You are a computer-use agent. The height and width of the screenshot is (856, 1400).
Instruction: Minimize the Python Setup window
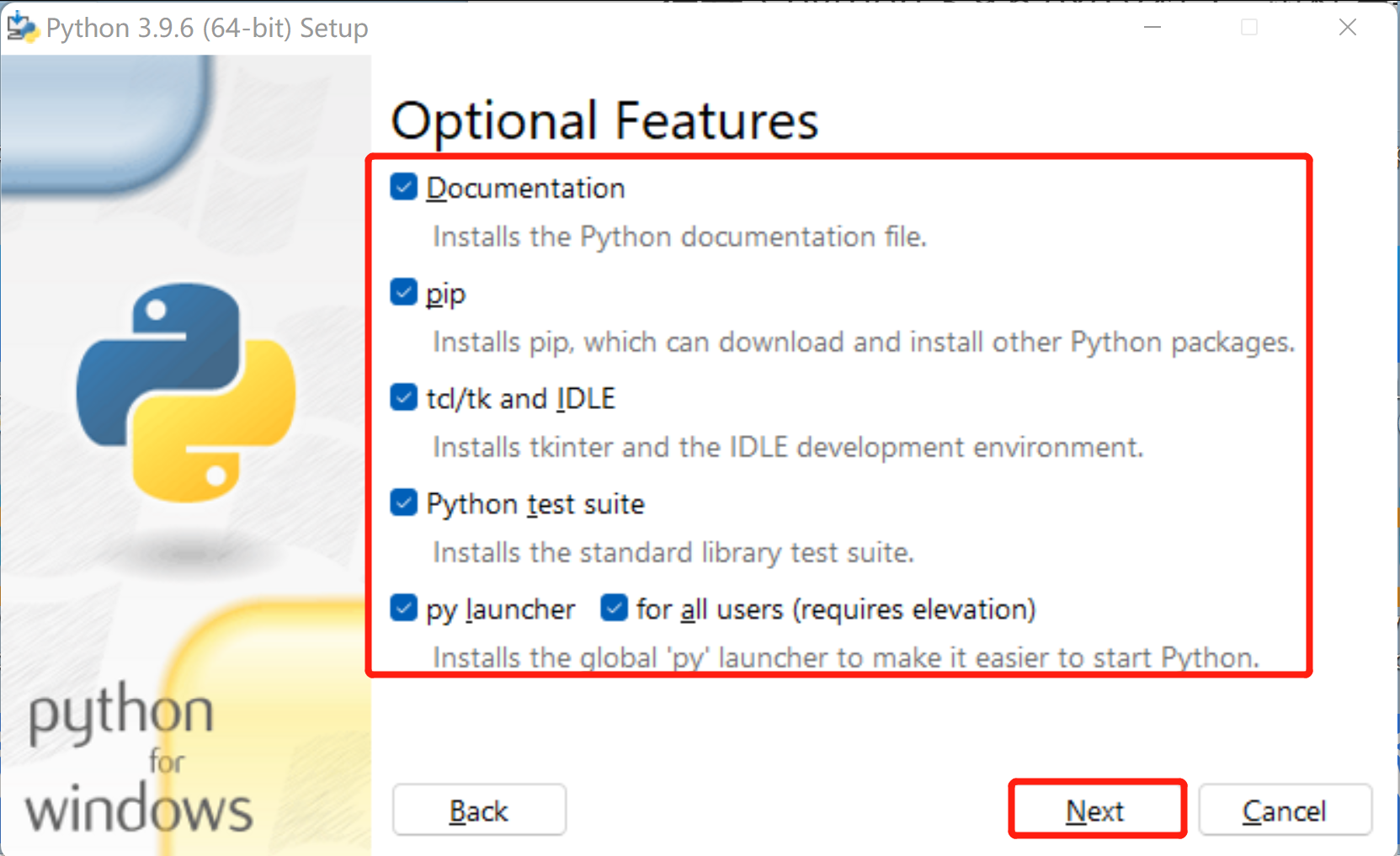1152,28
